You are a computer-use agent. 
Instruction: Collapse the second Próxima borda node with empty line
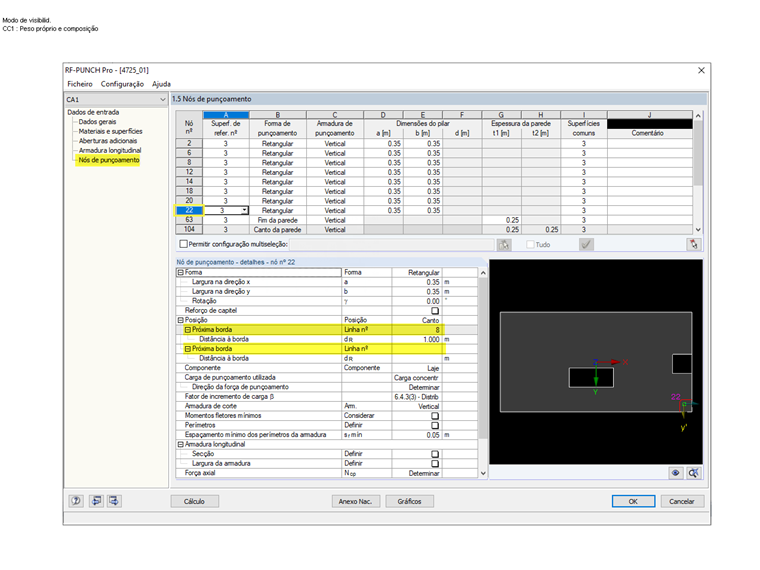coord(188,348)
